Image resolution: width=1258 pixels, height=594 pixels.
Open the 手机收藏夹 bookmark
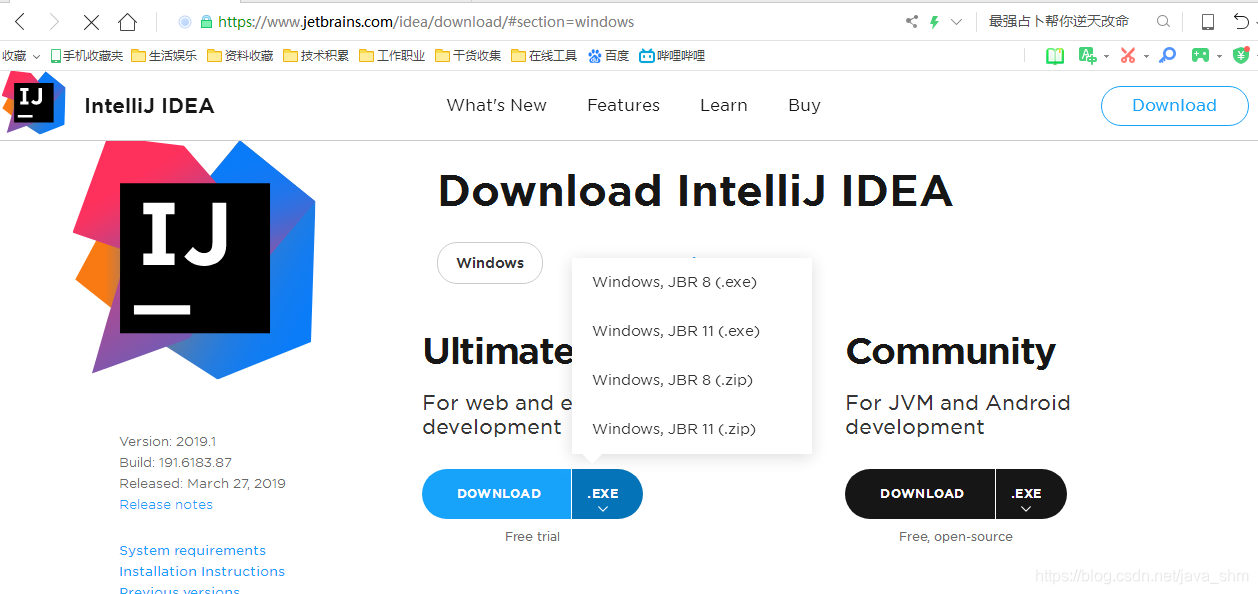[87, 56]
